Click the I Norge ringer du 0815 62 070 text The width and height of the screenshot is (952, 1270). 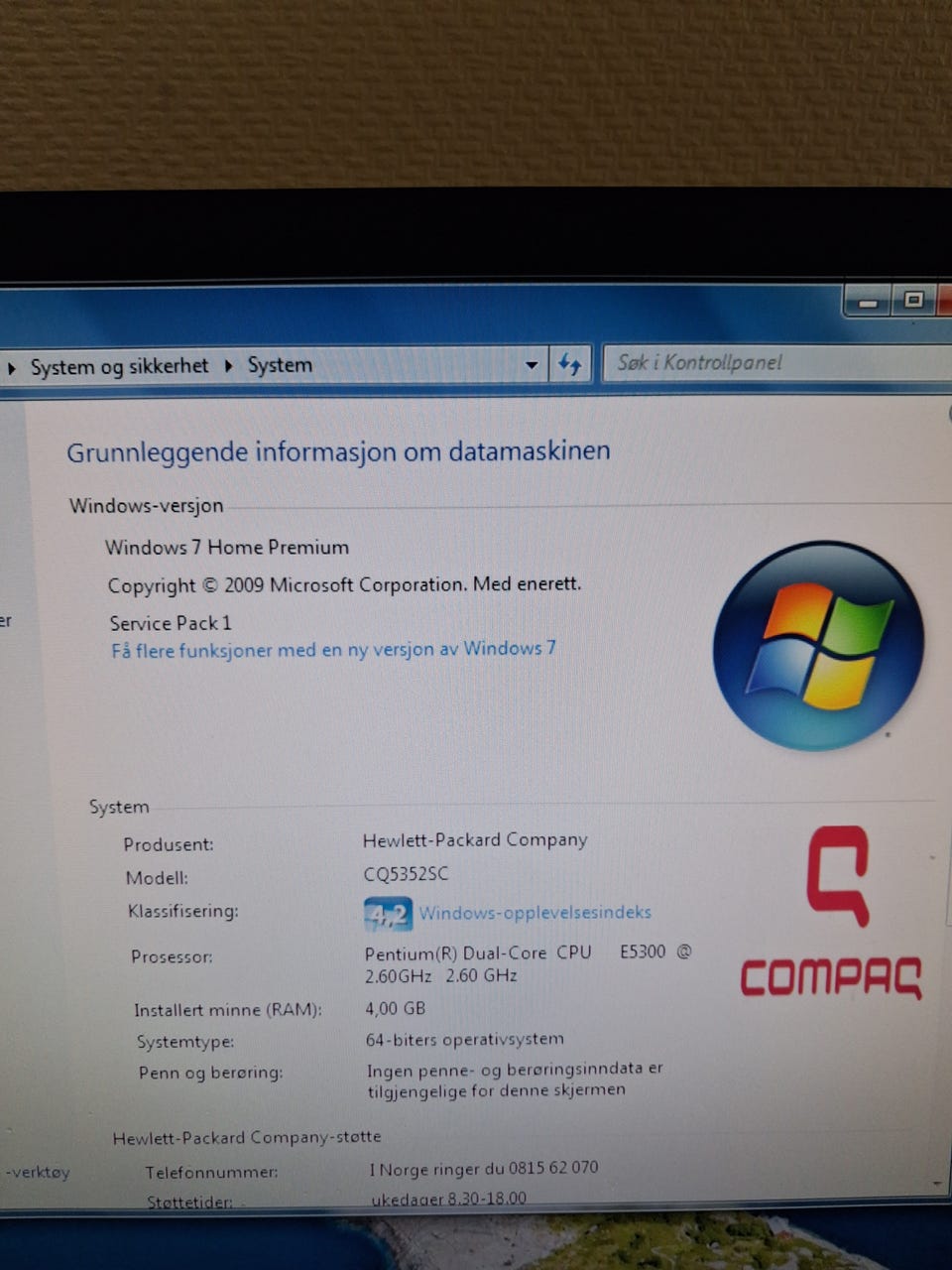point(484,1168)
